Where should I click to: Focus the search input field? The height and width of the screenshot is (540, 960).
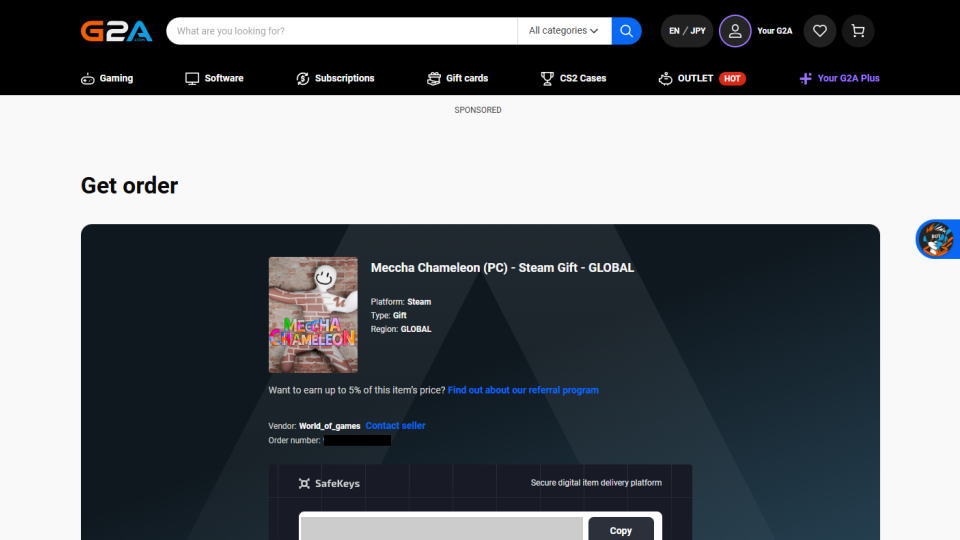(342, 31)
